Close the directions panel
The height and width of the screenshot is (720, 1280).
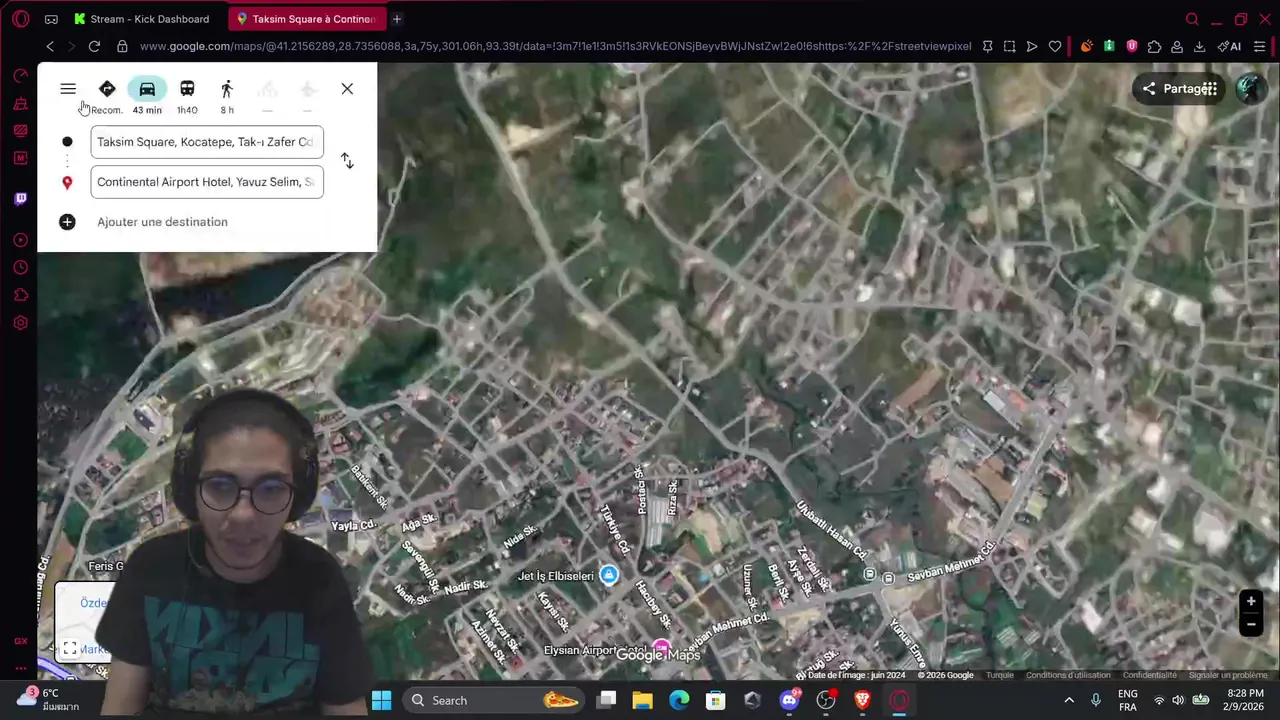point(347,89)
